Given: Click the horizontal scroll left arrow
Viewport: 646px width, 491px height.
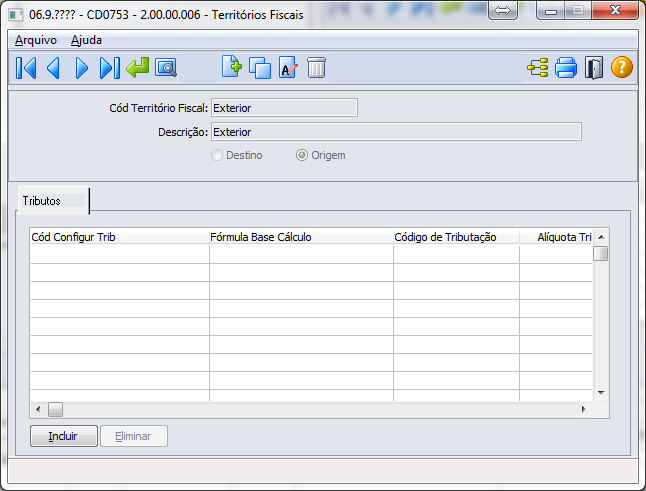Looking at the screenshot, I should coord(38,409).
